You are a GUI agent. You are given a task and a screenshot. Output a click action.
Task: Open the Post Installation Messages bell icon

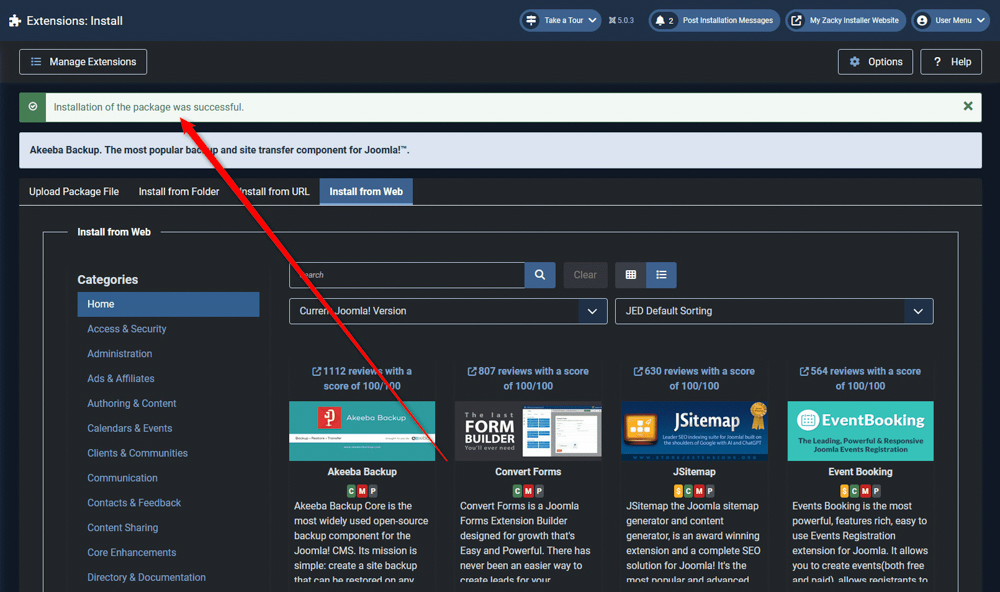coord(659,19)
